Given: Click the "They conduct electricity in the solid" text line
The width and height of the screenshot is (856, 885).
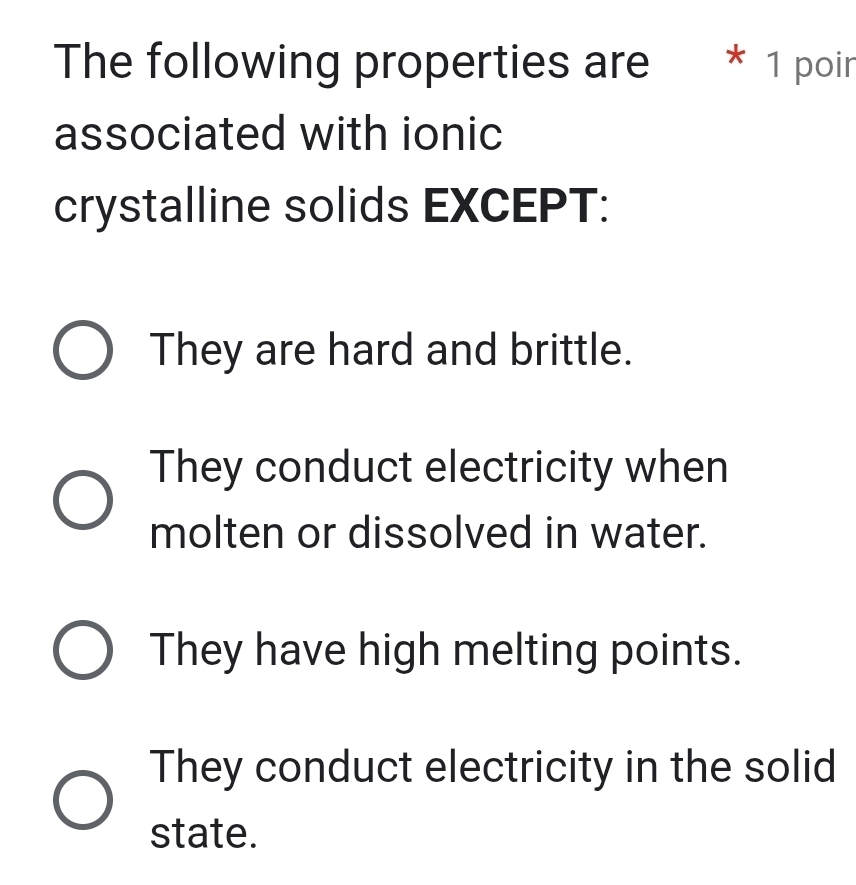Looking at the screenshot, I should click(492, 767).
